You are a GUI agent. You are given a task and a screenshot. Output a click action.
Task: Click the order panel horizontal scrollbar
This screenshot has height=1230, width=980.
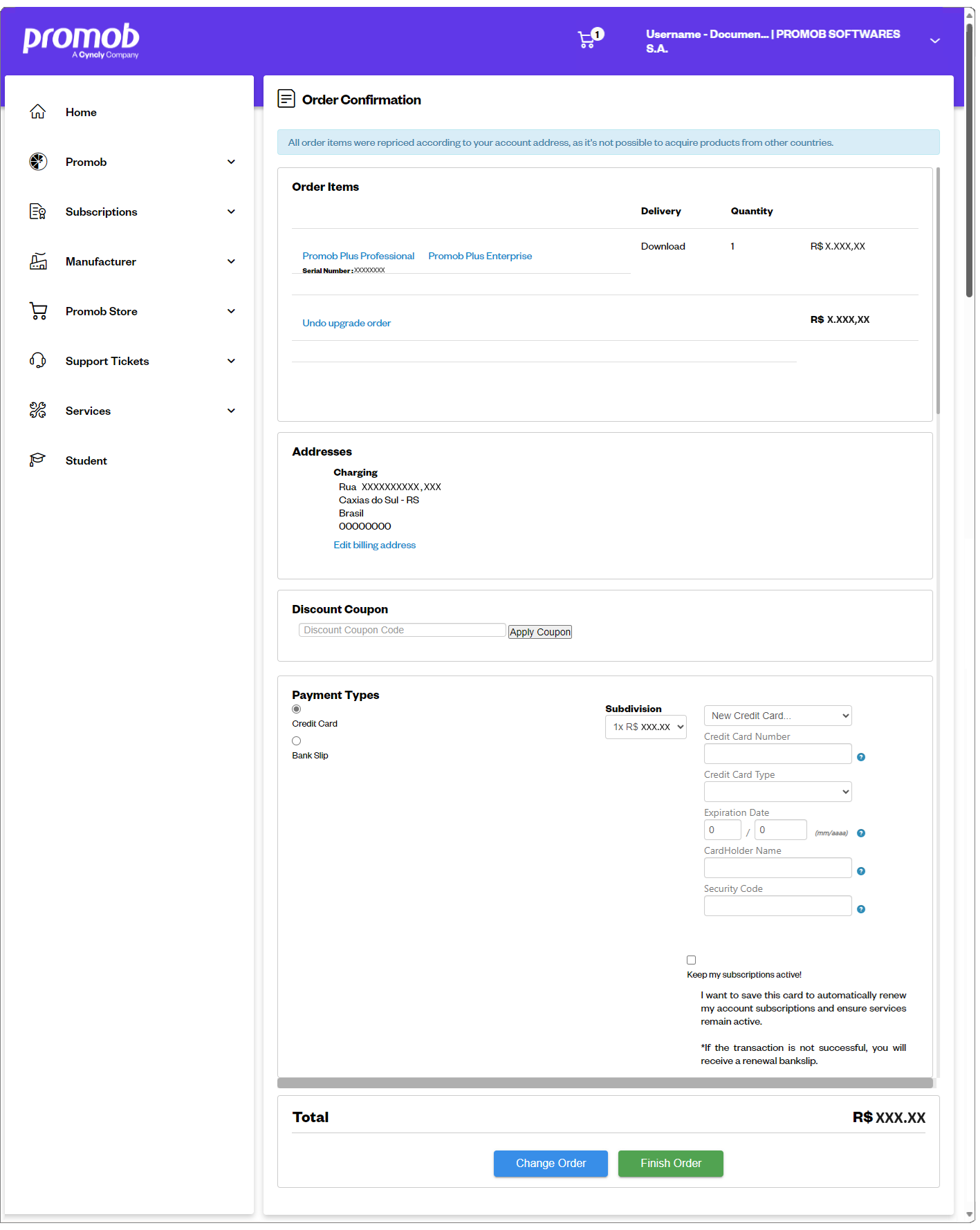605,1083
